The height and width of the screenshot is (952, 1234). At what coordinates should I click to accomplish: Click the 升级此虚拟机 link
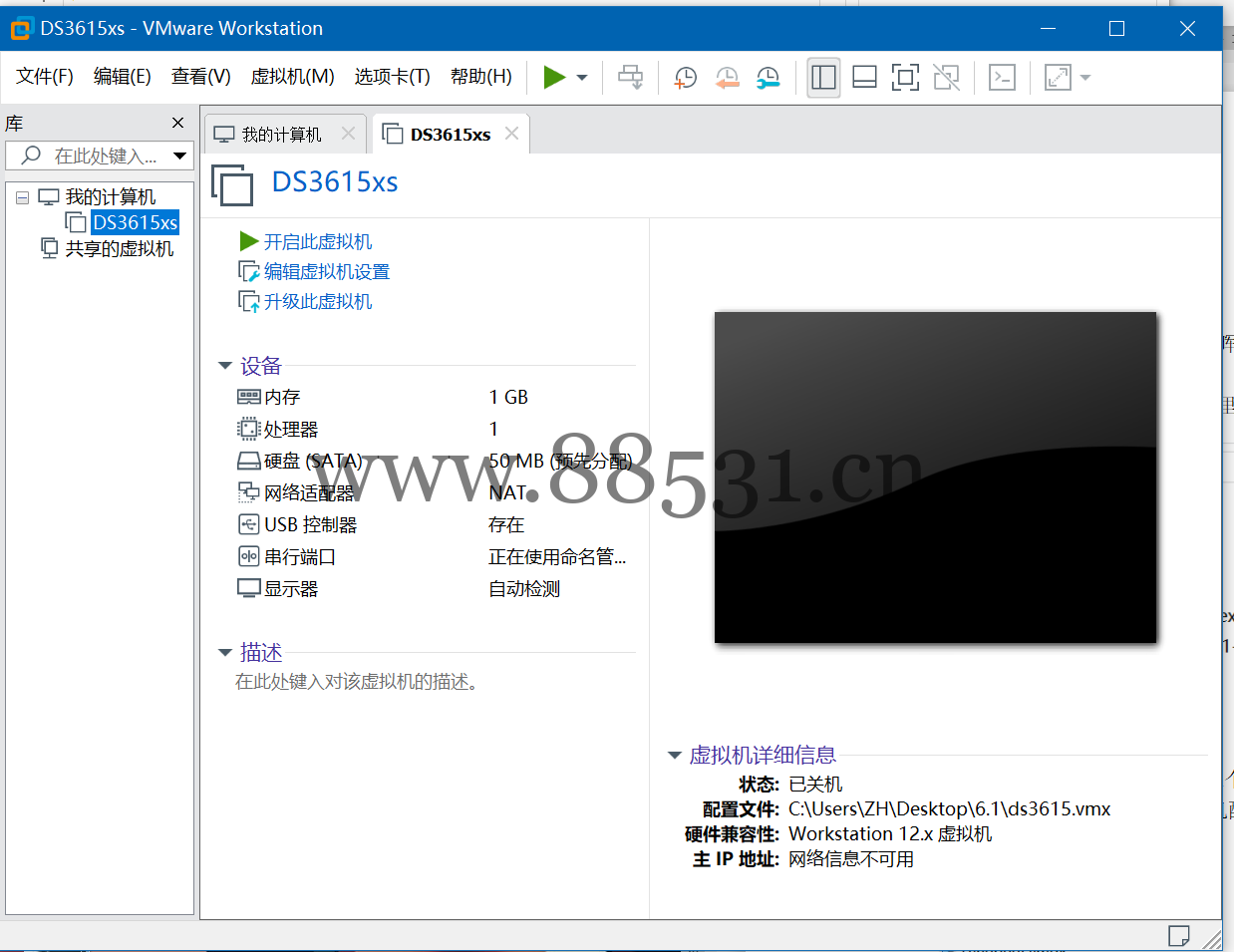(x=317, y=301)
